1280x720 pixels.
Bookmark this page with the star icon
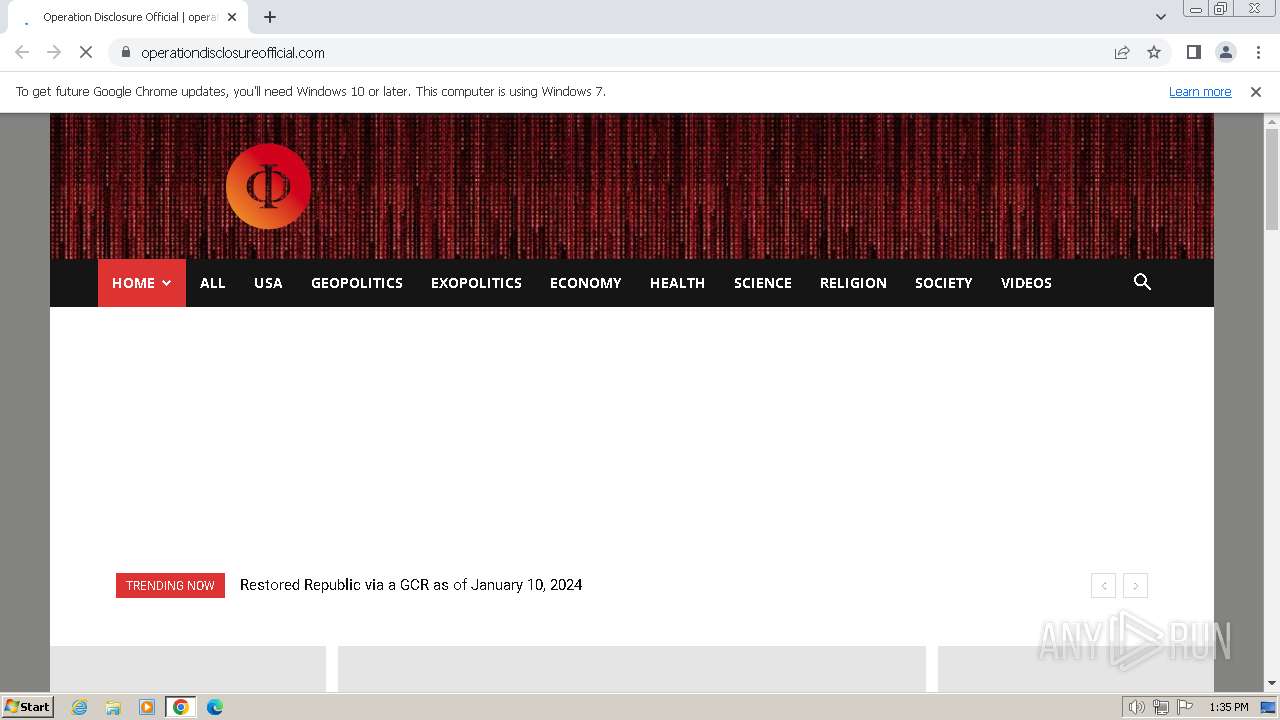(x=1154, y=53)
